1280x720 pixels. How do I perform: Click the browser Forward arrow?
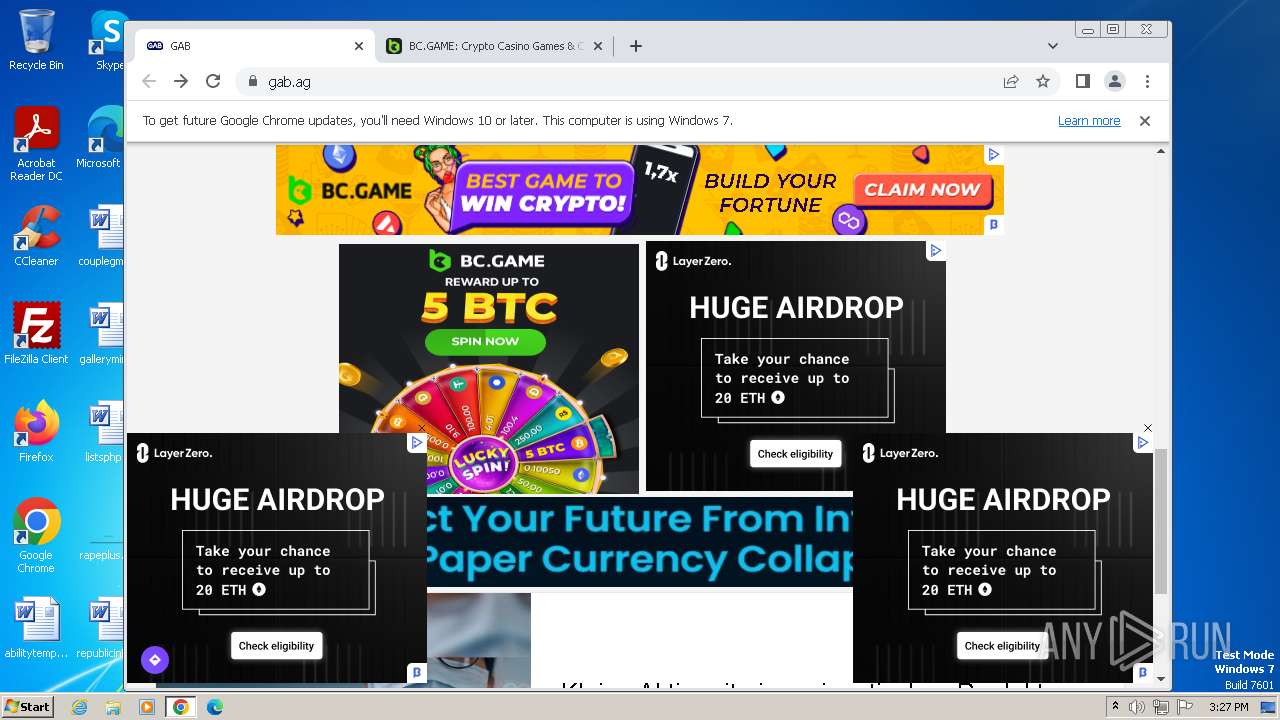[181, 81]
